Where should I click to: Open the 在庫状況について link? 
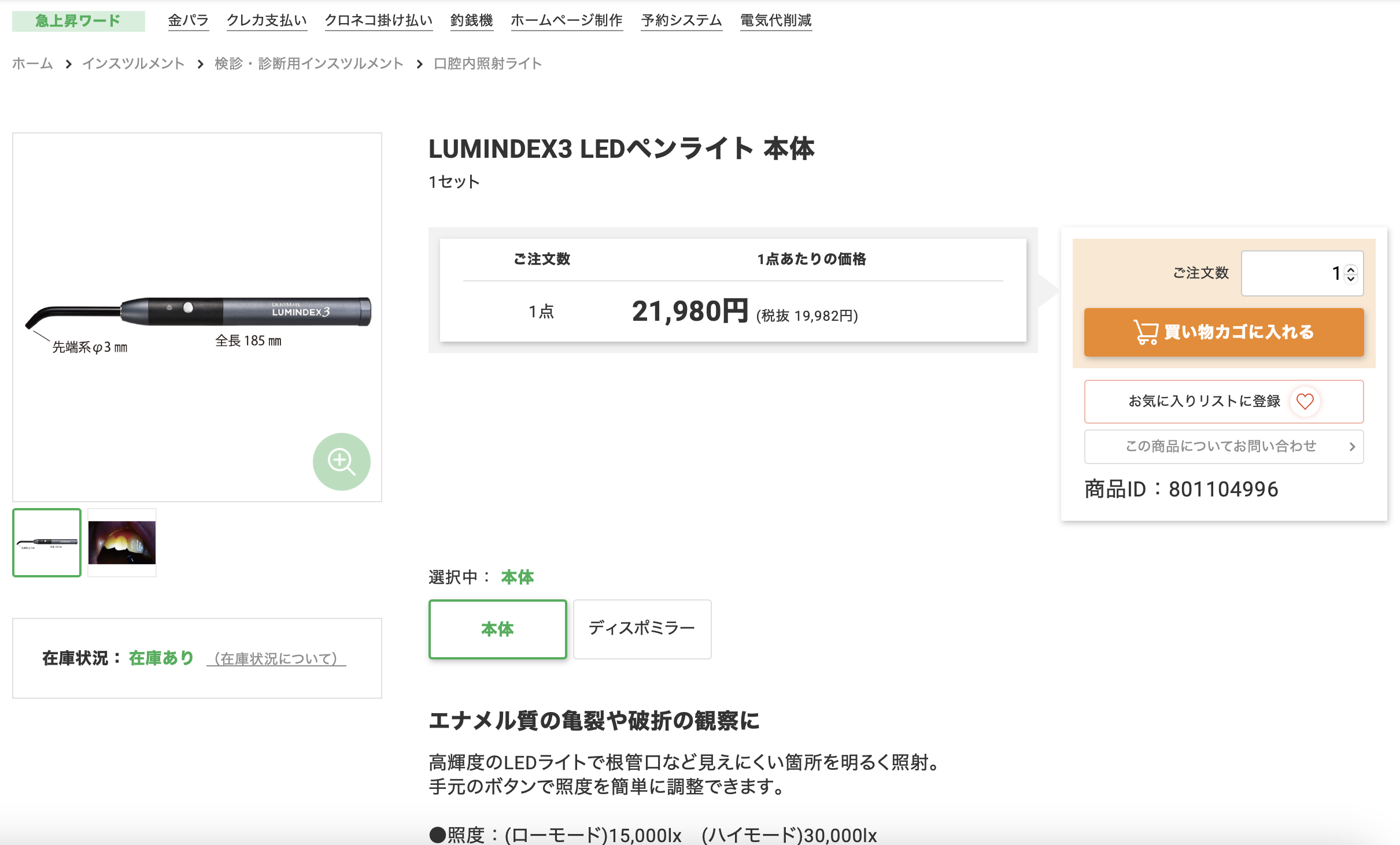tap(276, 658)
